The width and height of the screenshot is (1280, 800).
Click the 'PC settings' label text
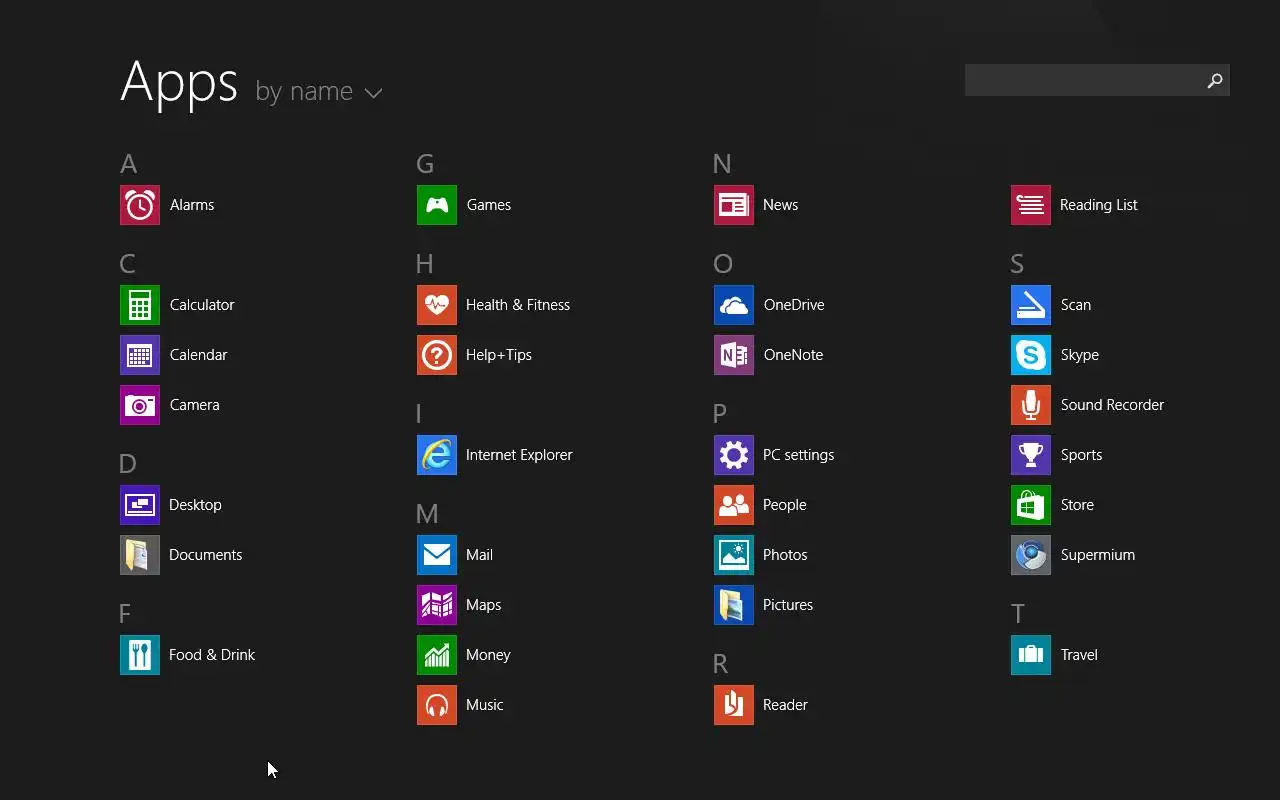click(x=798, y=455)
